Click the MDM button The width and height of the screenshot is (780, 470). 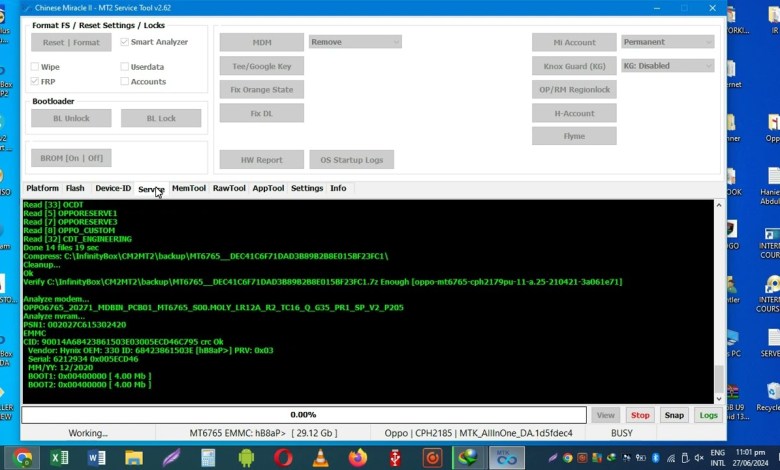click(x=262, y=42)
